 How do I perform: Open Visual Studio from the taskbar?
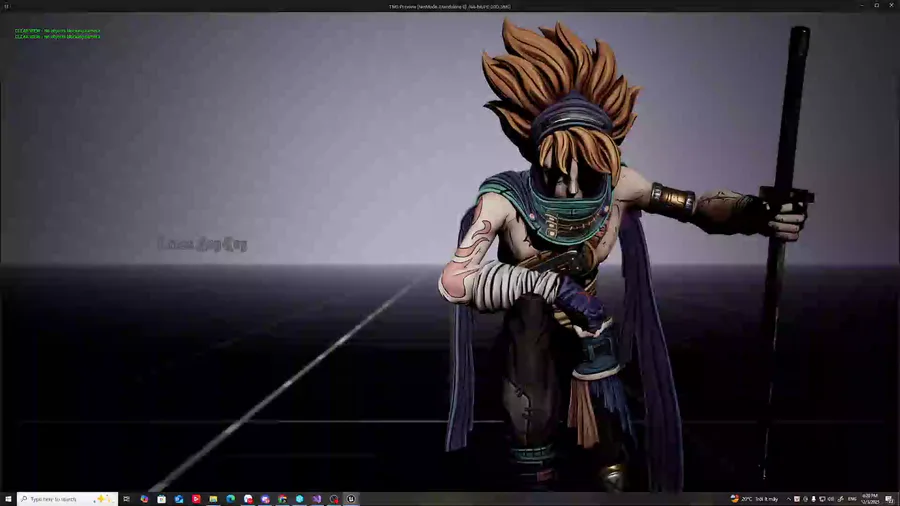317,499
